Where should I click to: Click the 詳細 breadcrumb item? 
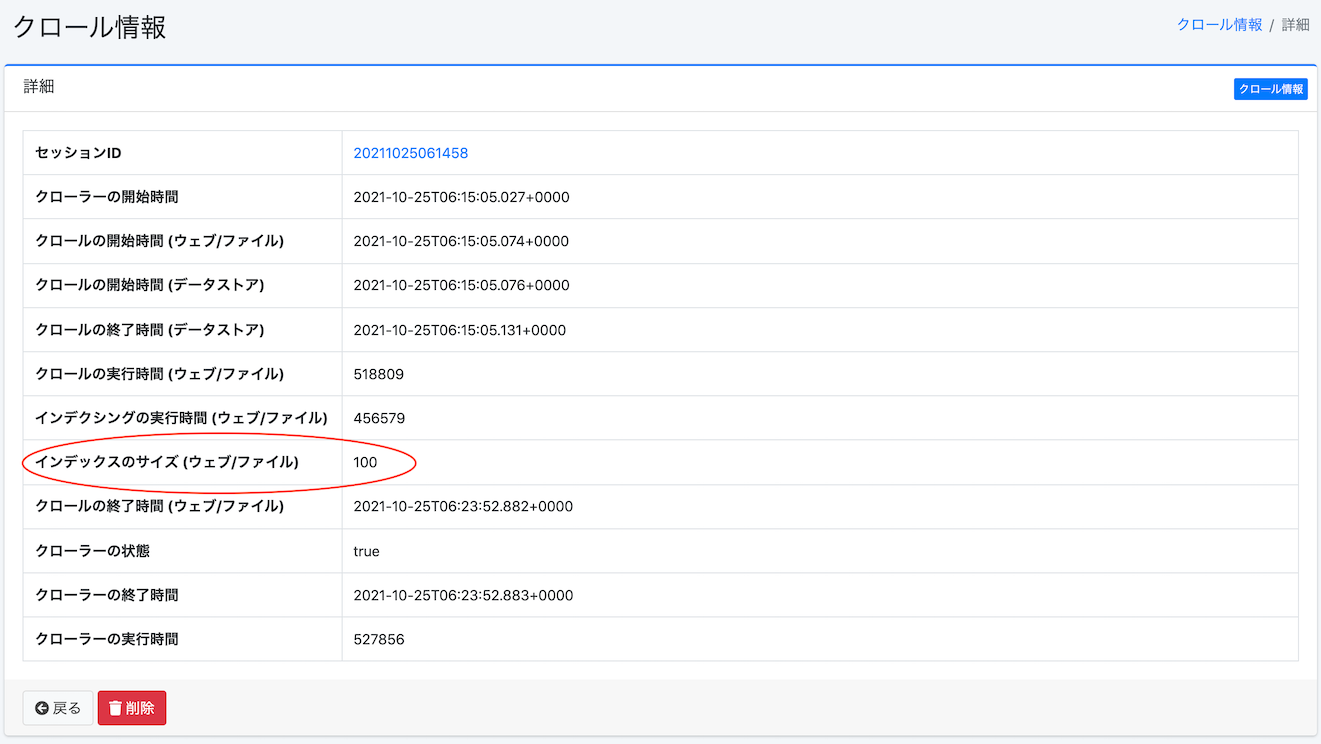pos(1295,25)
